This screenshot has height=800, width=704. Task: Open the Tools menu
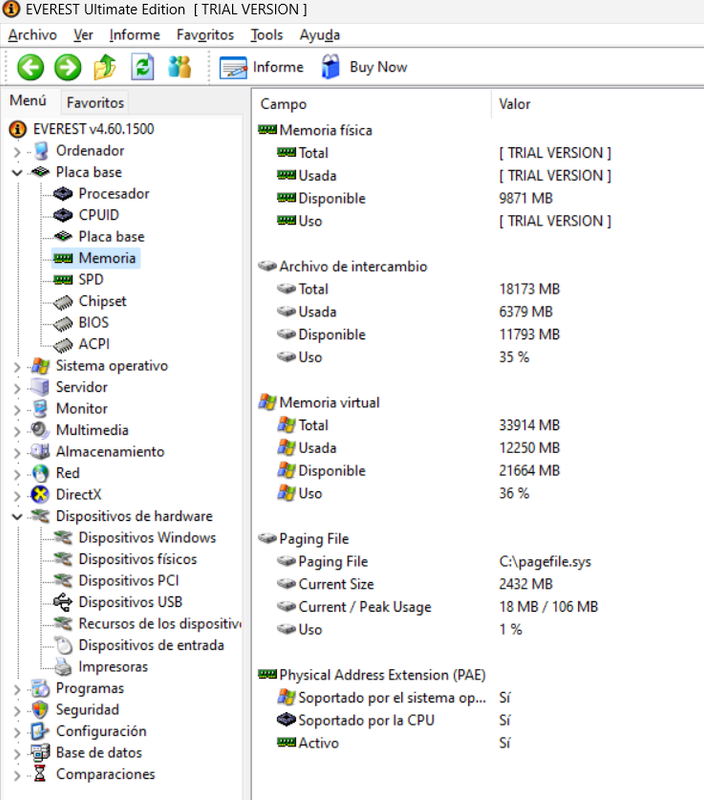(266, 35)
